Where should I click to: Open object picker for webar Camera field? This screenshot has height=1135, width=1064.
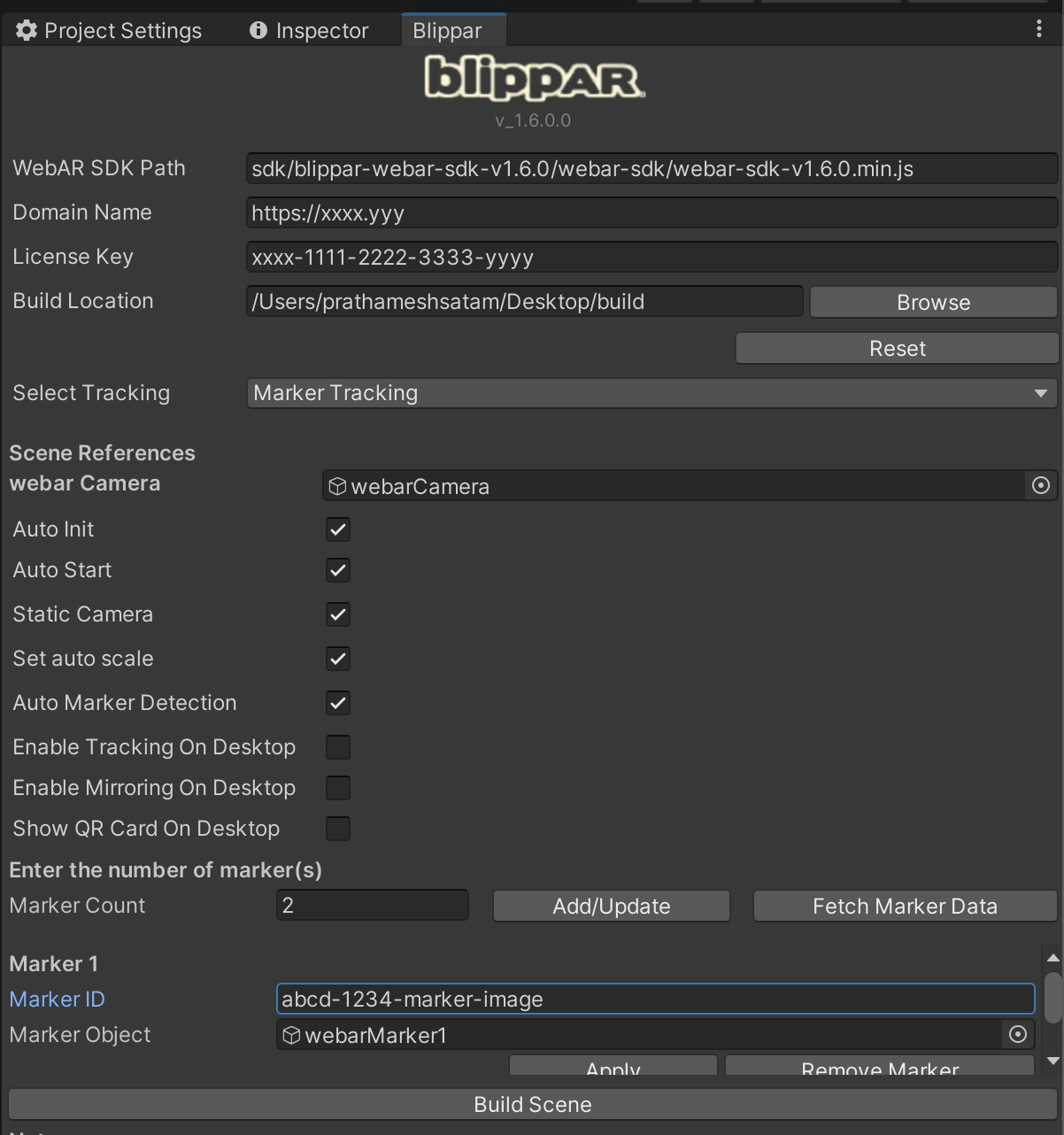[1041, 486]
